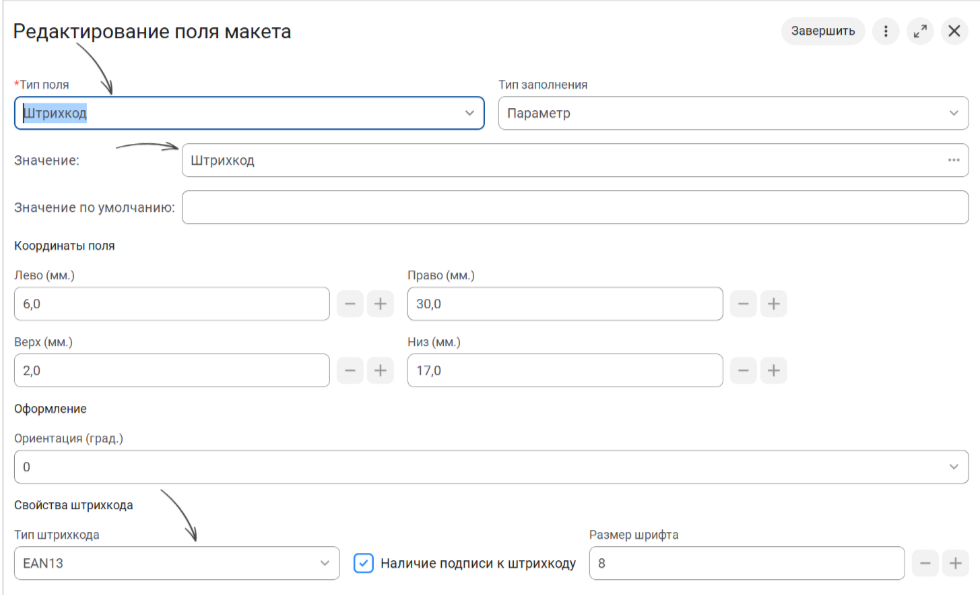Expand the Тип штрихкода EAN13 dropdown
This screenshot has height=595, width=980.
tap(177, 563)
